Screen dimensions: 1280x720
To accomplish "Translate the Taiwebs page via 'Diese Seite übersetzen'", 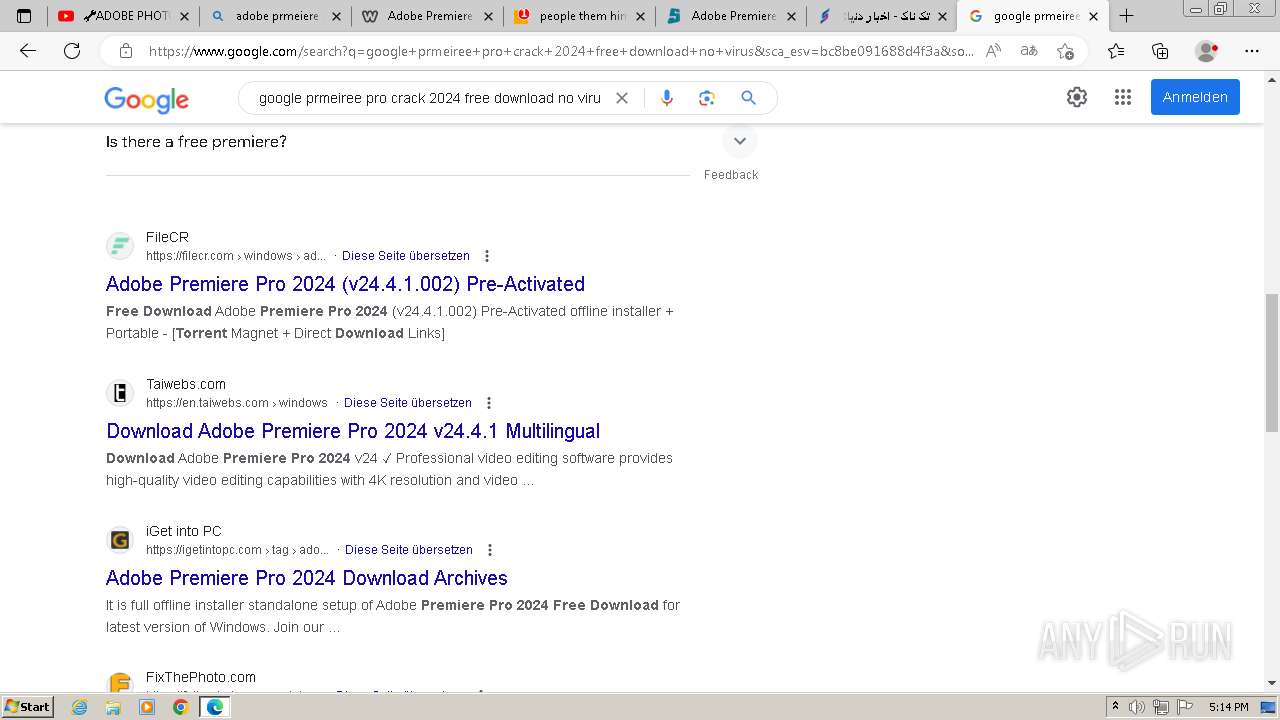I will (x=408, y=403).
